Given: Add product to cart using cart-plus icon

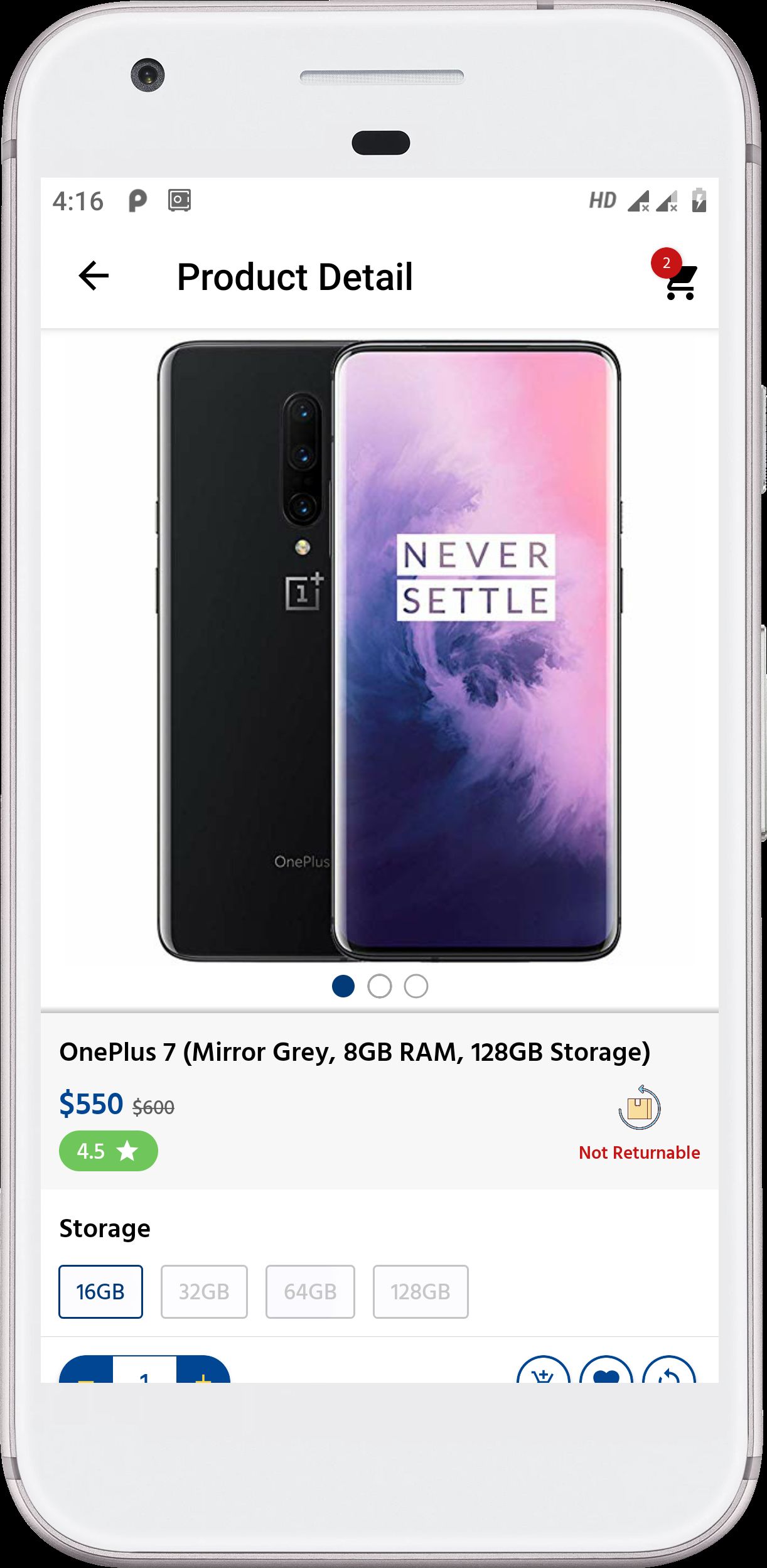Looking at the screenshot, I should [x=543, y=1370].
